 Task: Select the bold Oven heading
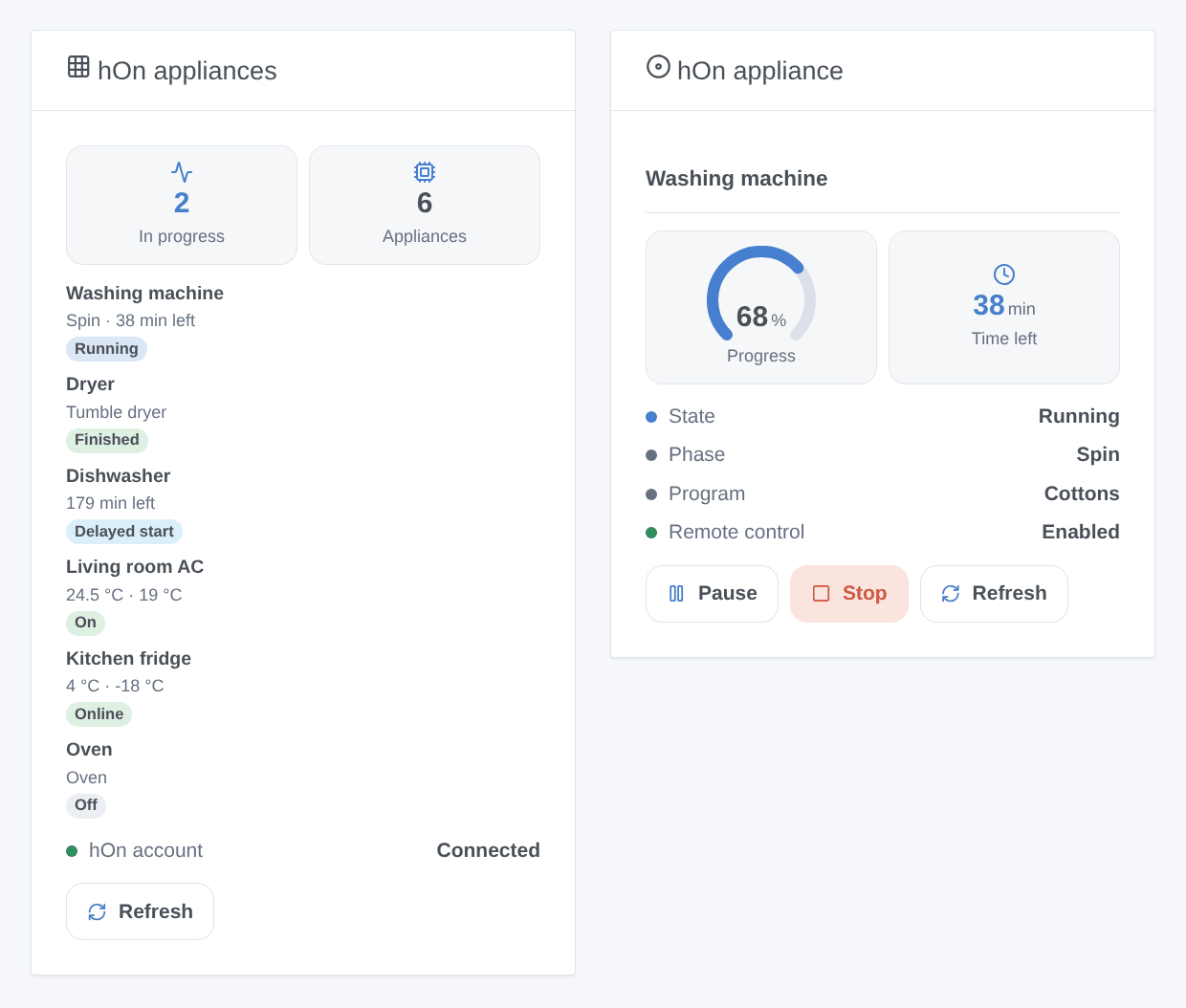click(x=89, y=750)
